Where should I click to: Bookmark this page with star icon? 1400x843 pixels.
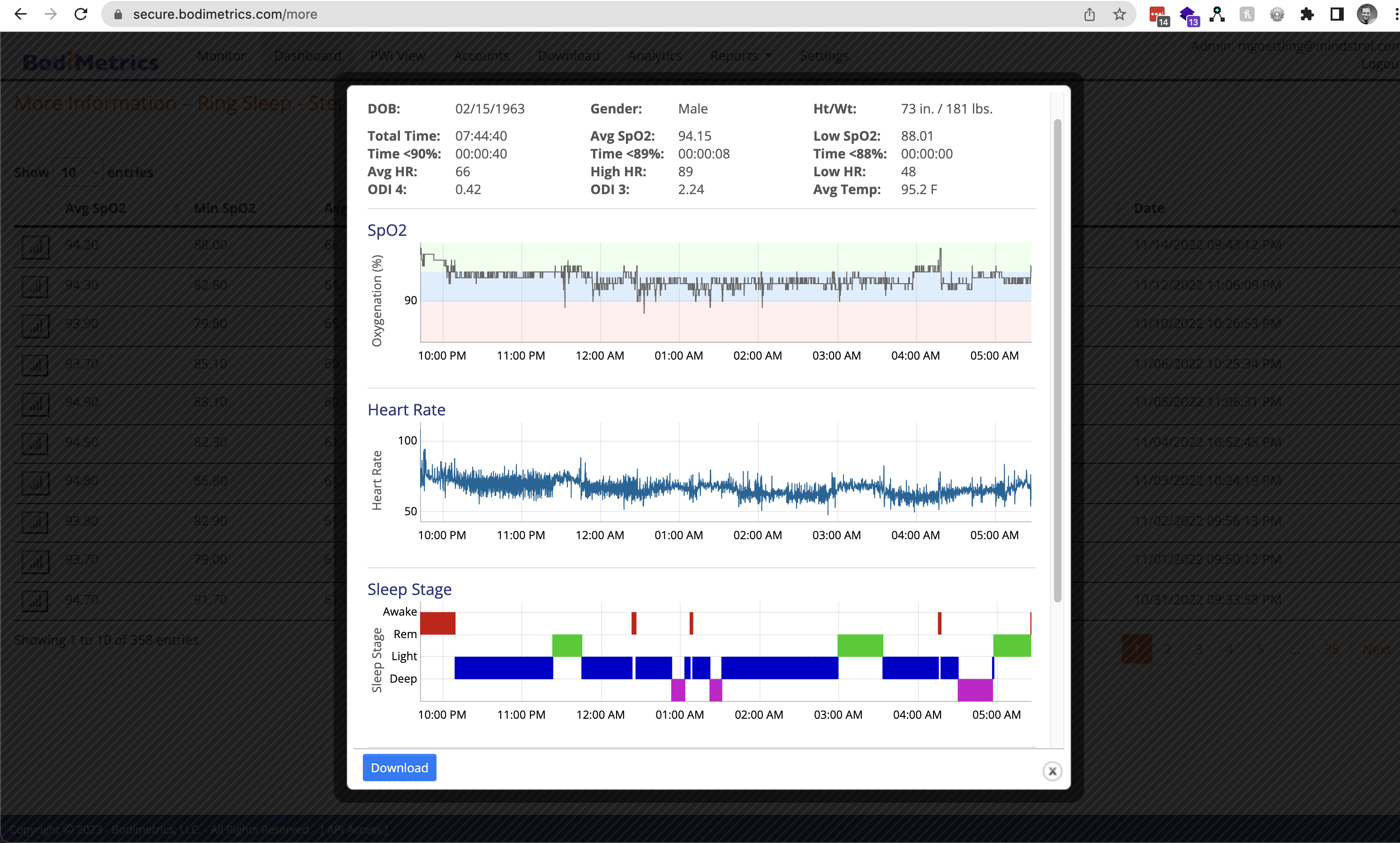[x=1119, y=14]
